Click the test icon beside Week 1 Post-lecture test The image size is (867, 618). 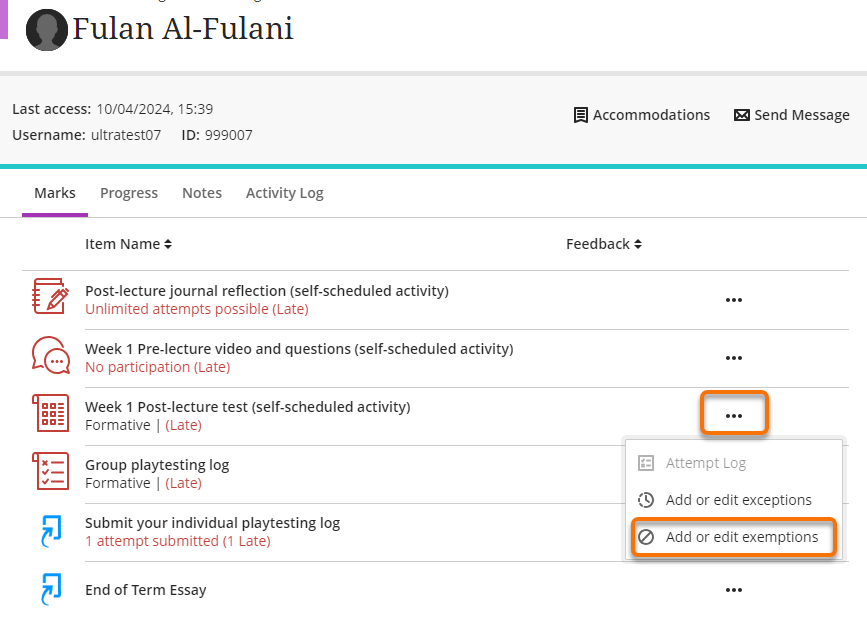pos(51,413)
